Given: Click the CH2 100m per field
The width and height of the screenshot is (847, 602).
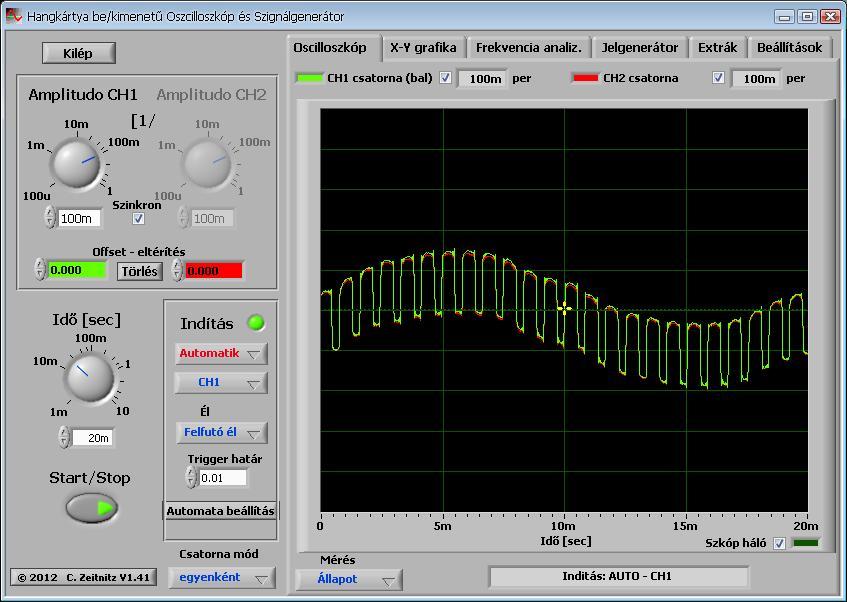Looking at the screenshot, I should (757, 79).
